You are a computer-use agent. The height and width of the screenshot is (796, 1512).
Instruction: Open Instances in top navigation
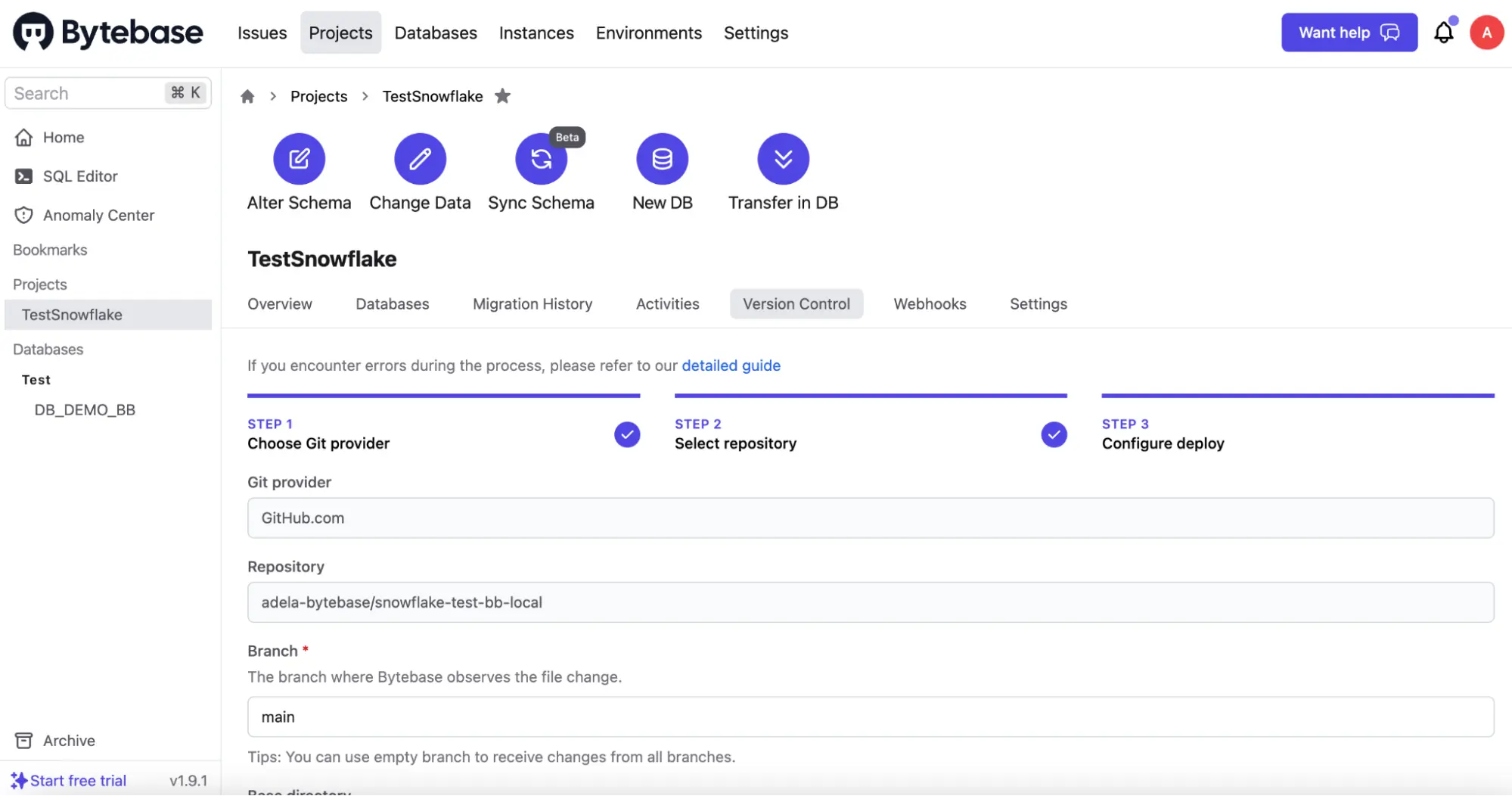click(536, 33)
